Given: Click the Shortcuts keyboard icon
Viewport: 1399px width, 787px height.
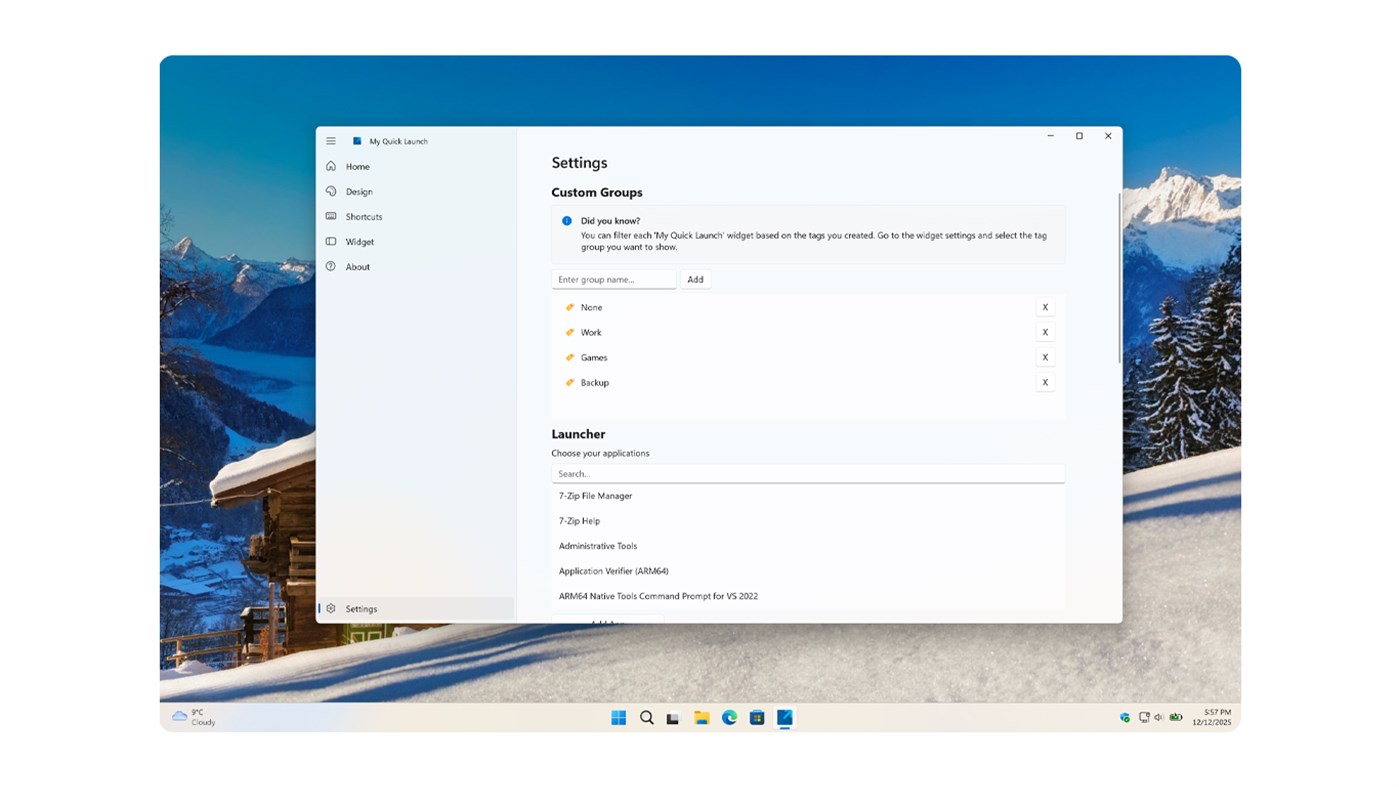Looking at the screenshot, I should [x=331, y=216].
